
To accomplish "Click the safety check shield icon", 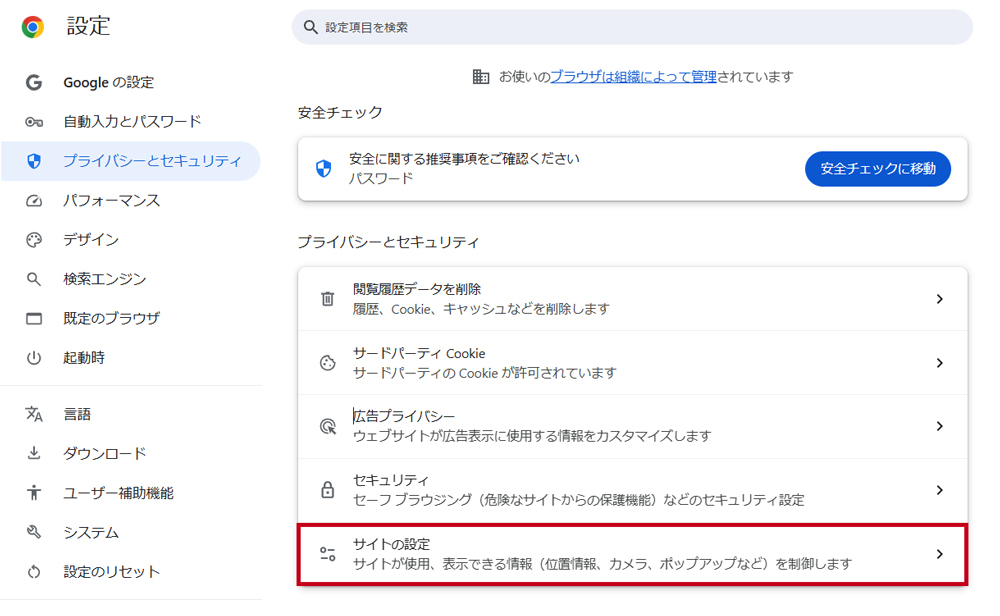I will (x=324, y=169).
